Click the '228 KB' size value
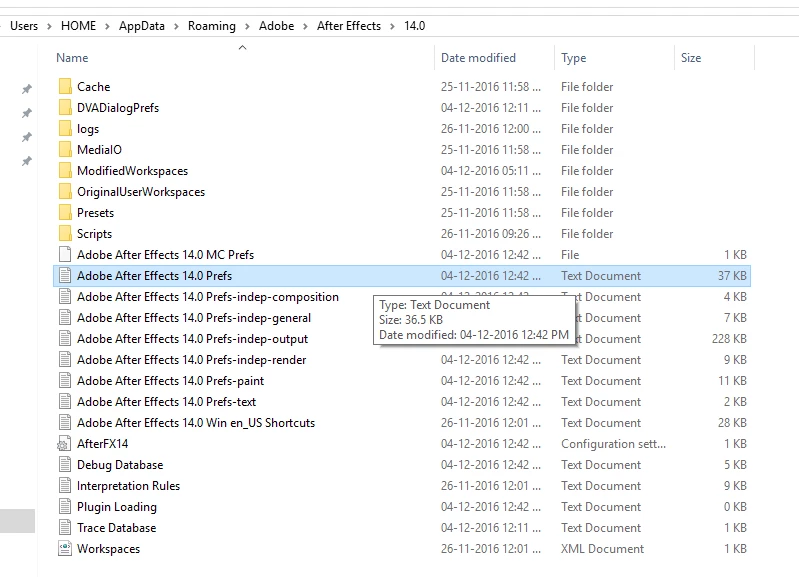The height and width of the screenshot is (577, 799). click(x=729, y=338)
